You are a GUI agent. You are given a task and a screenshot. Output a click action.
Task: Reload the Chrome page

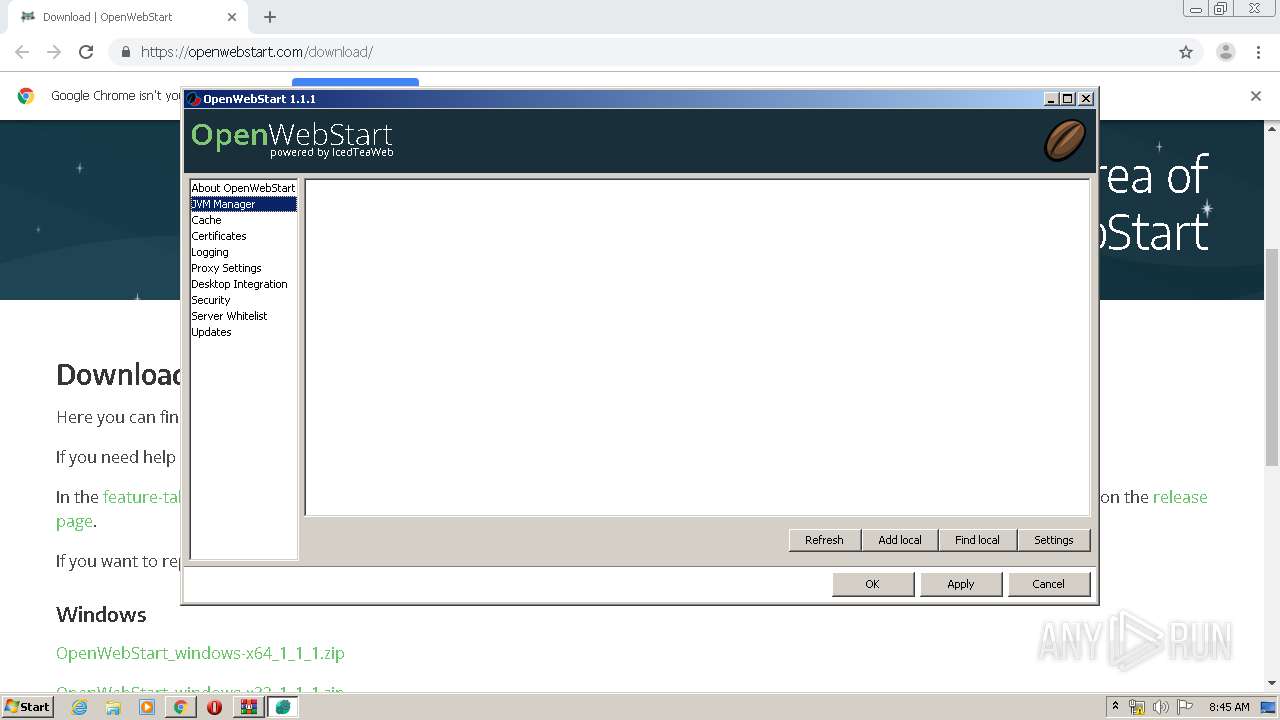pos(86,52)
